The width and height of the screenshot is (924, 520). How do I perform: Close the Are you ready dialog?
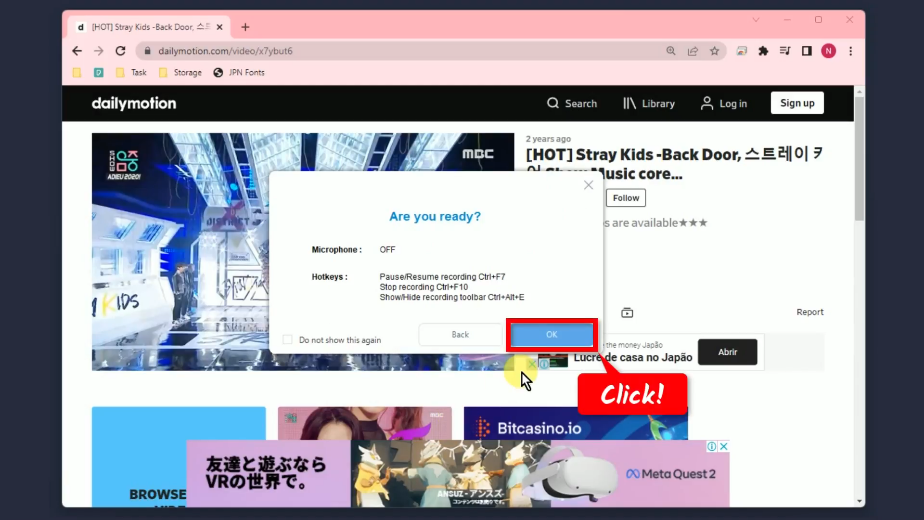point(588,185)
